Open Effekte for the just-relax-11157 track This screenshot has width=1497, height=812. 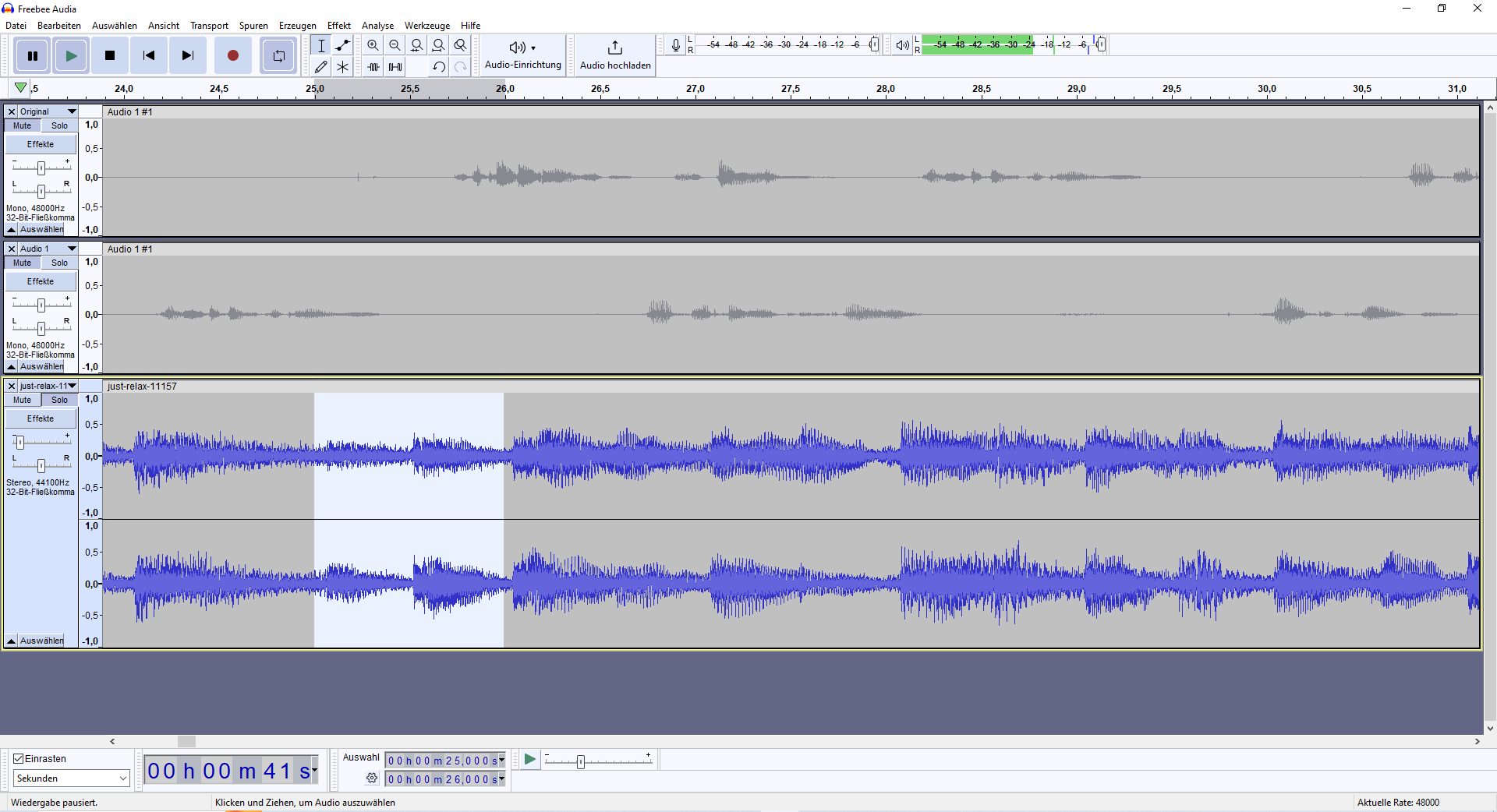tap(41, 418)
